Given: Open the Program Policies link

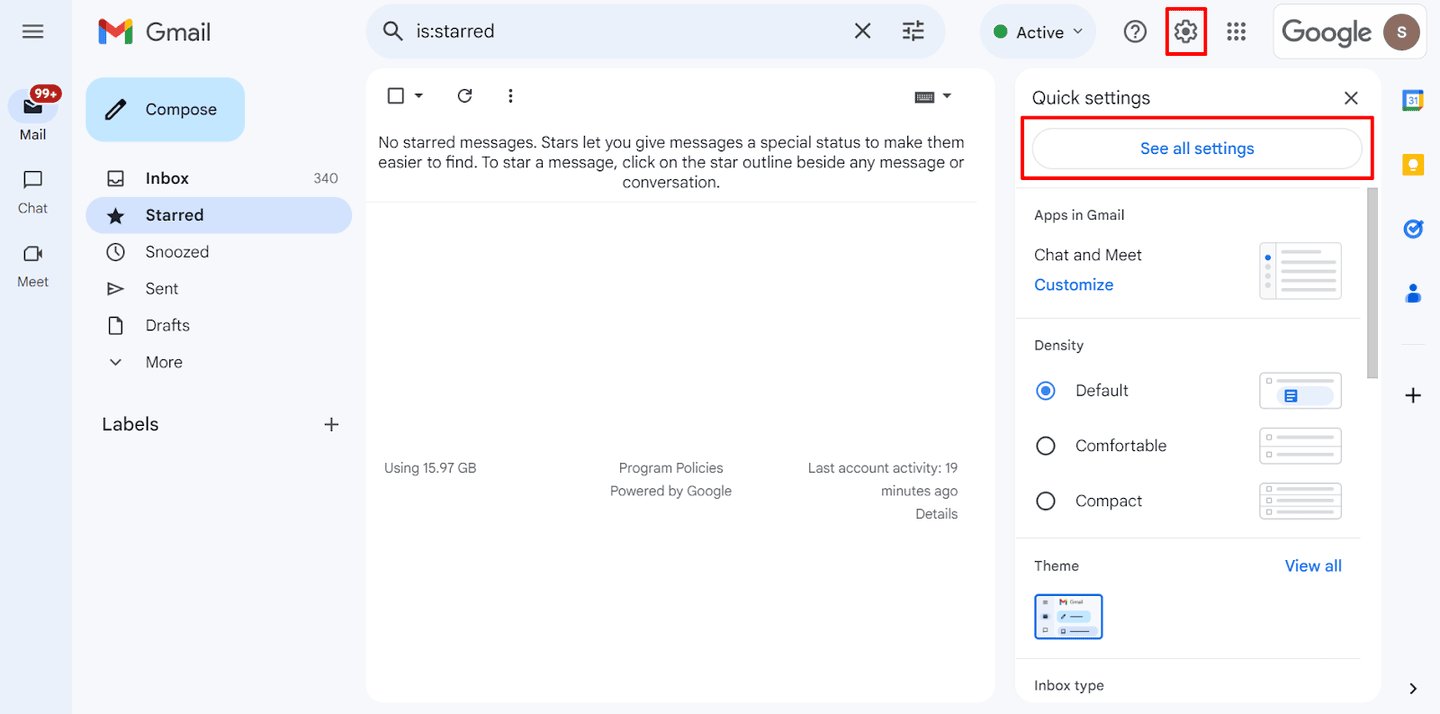Looking at the screenshot, I should [671, 468].
